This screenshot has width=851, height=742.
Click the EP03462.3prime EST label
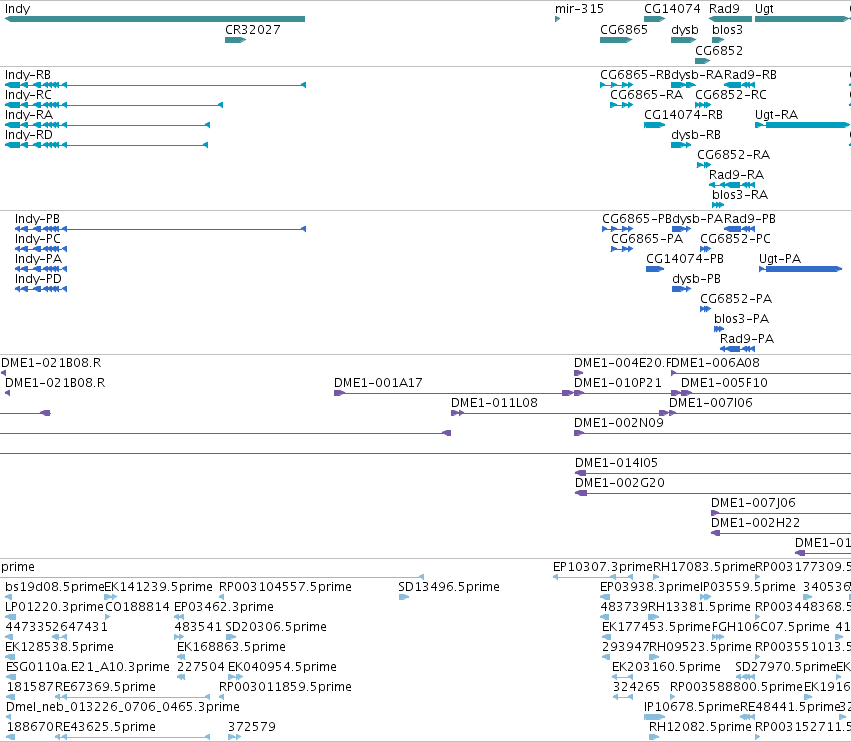click(x=224, y=607)
